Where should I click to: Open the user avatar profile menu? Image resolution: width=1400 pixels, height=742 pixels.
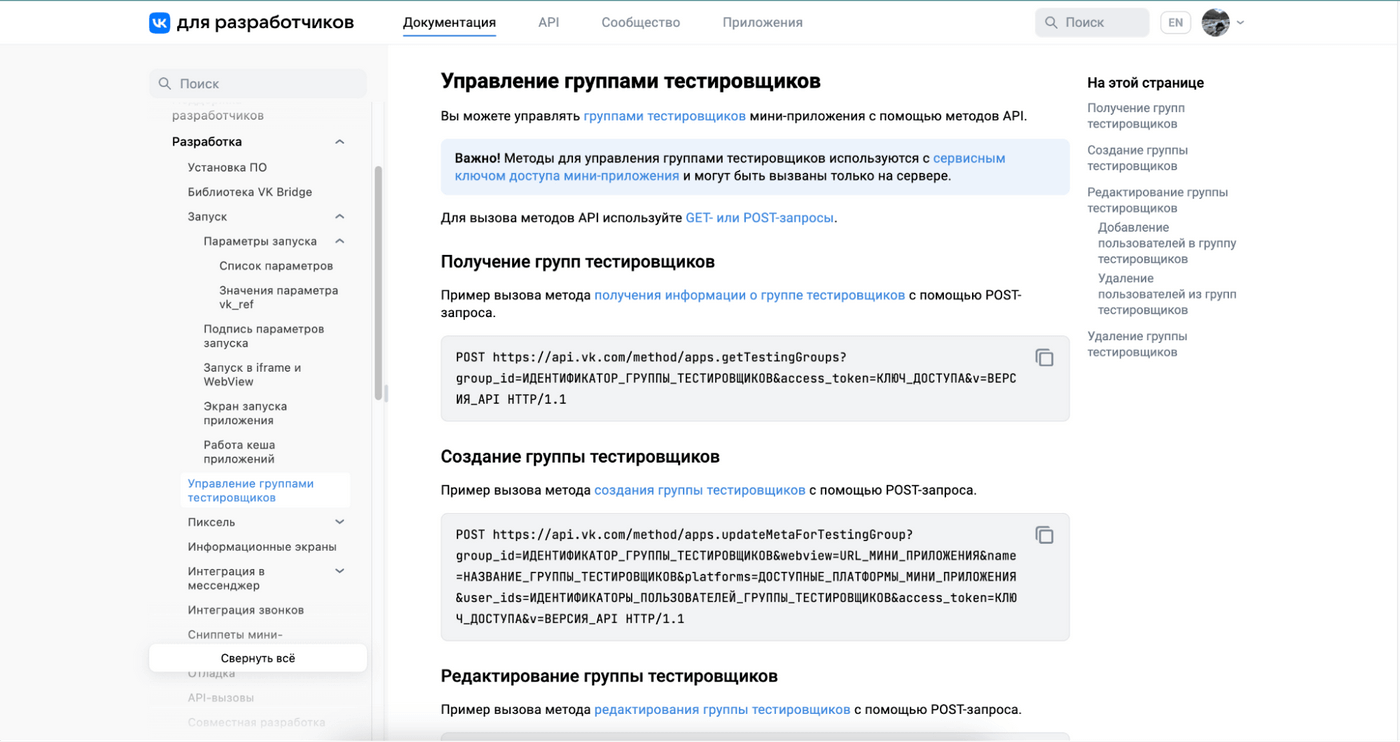1215,22
